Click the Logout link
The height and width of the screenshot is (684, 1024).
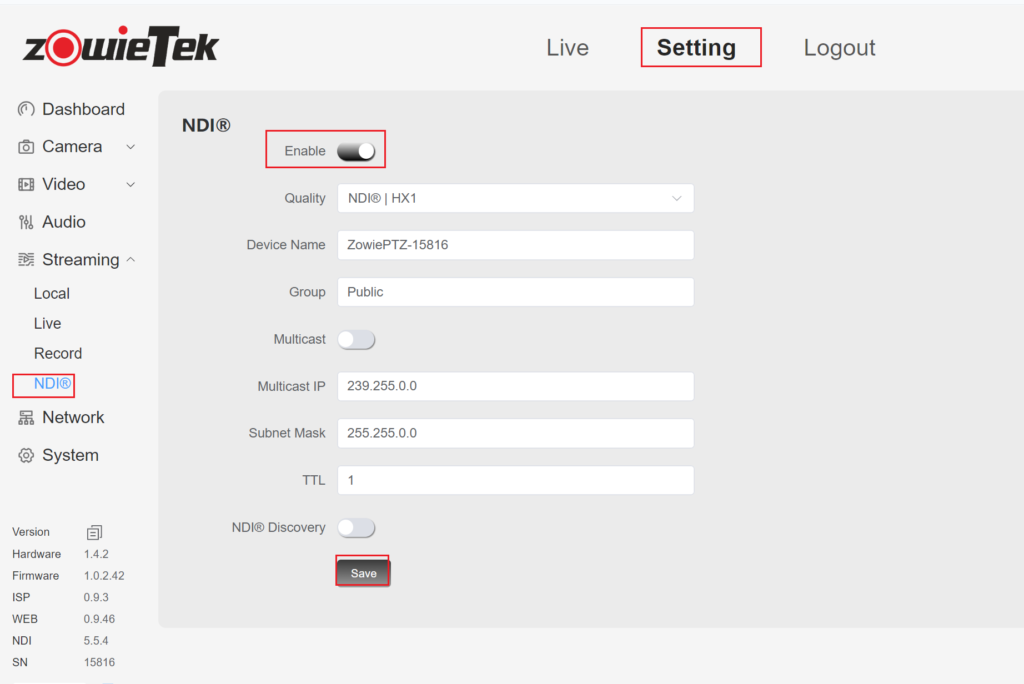click(x=839, y=48)
